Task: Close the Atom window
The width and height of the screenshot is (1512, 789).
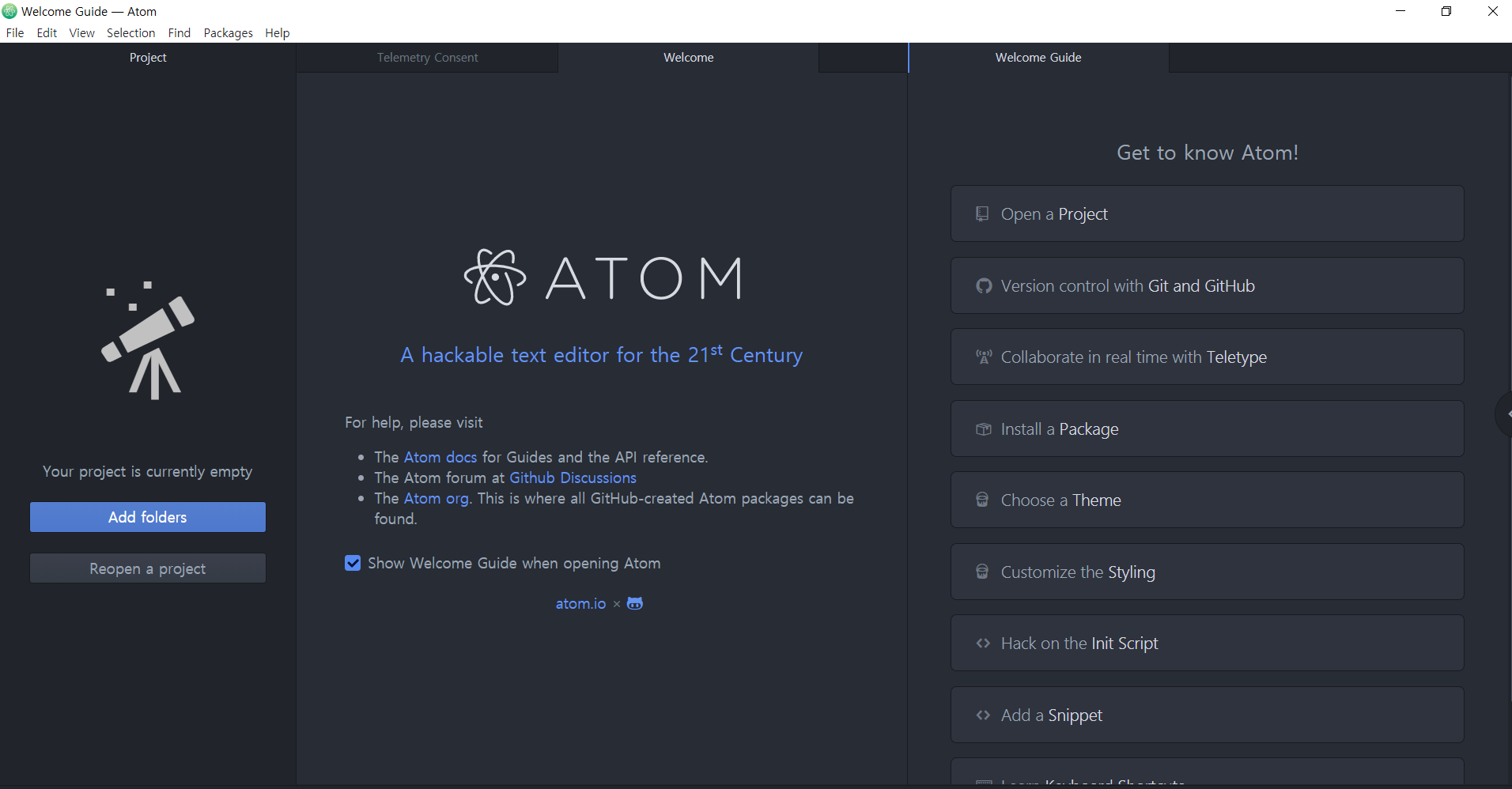Action: pos(1492,11)
